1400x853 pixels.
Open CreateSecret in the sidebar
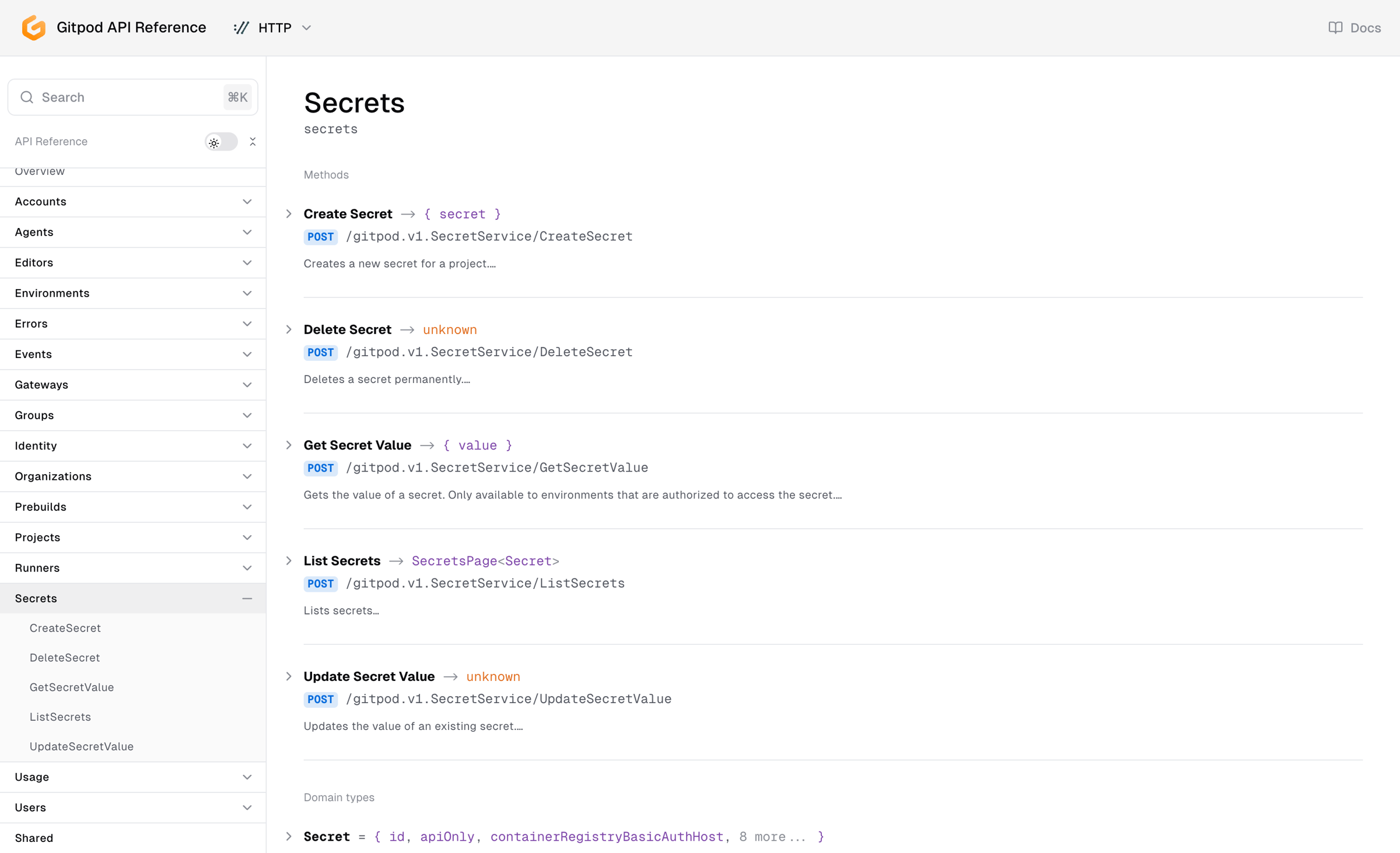pyautogui.click(x=65, y=628)
